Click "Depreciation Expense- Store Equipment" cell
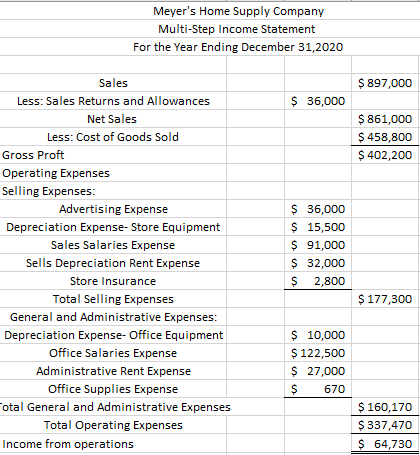 [113, 227]
